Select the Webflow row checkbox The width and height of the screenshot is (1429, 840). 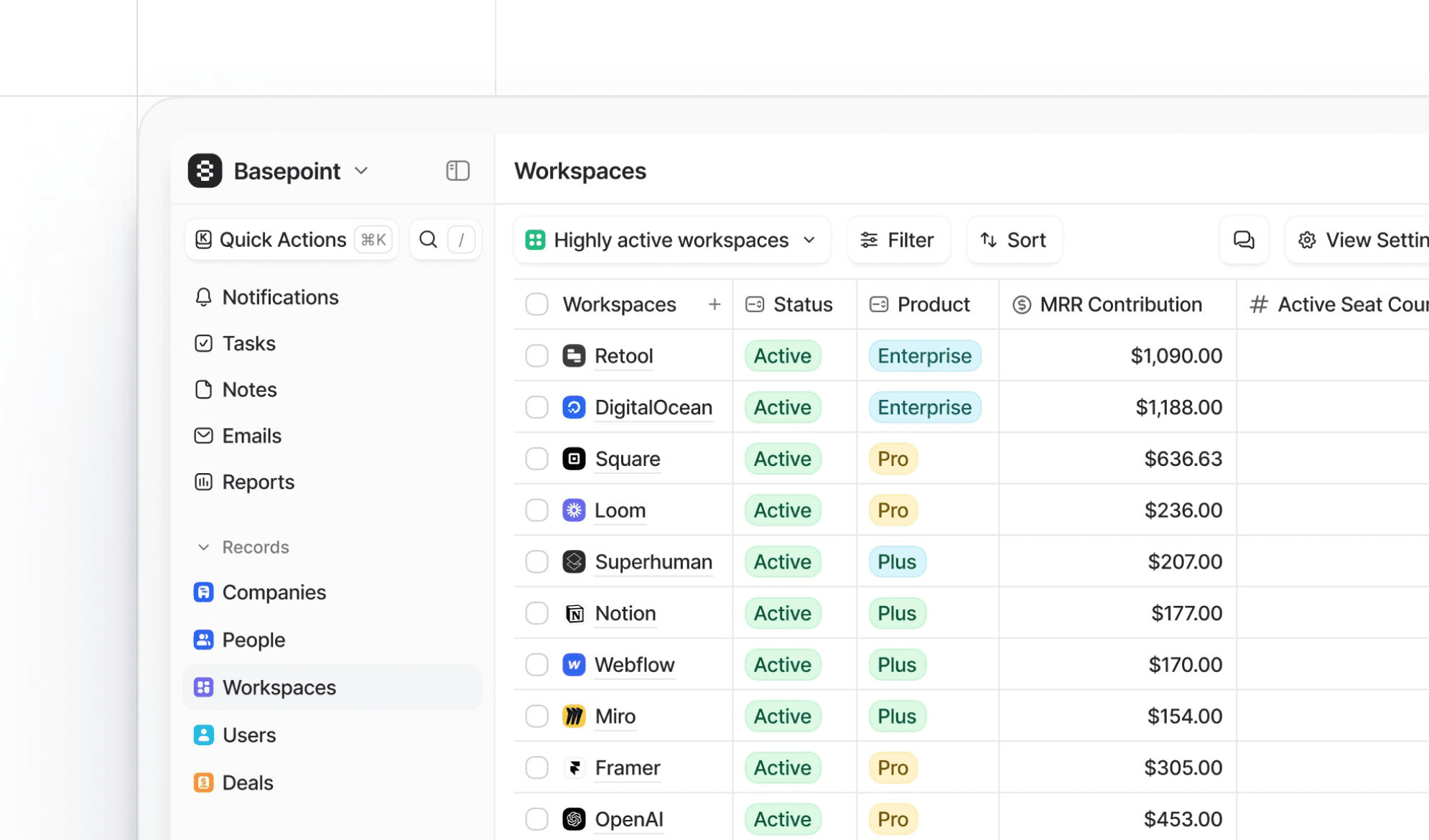point(536,665)
